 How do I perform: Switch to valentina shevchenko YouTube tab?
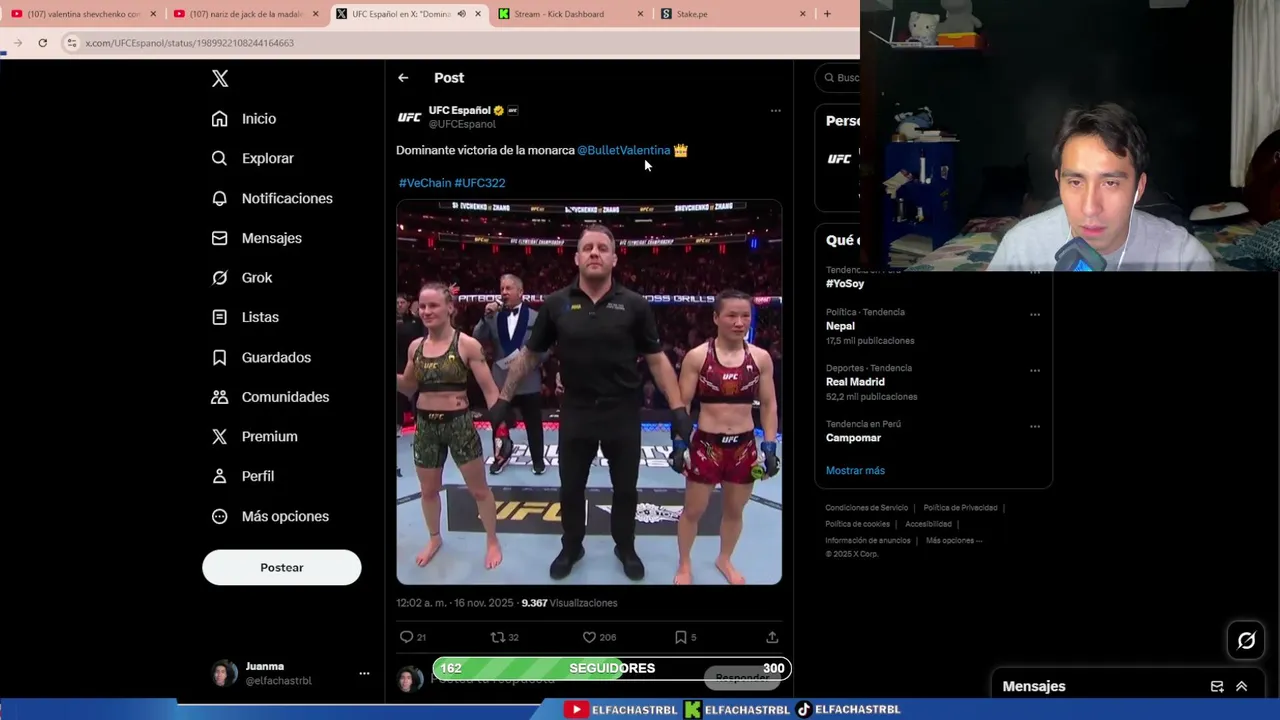tap(83, 14)
